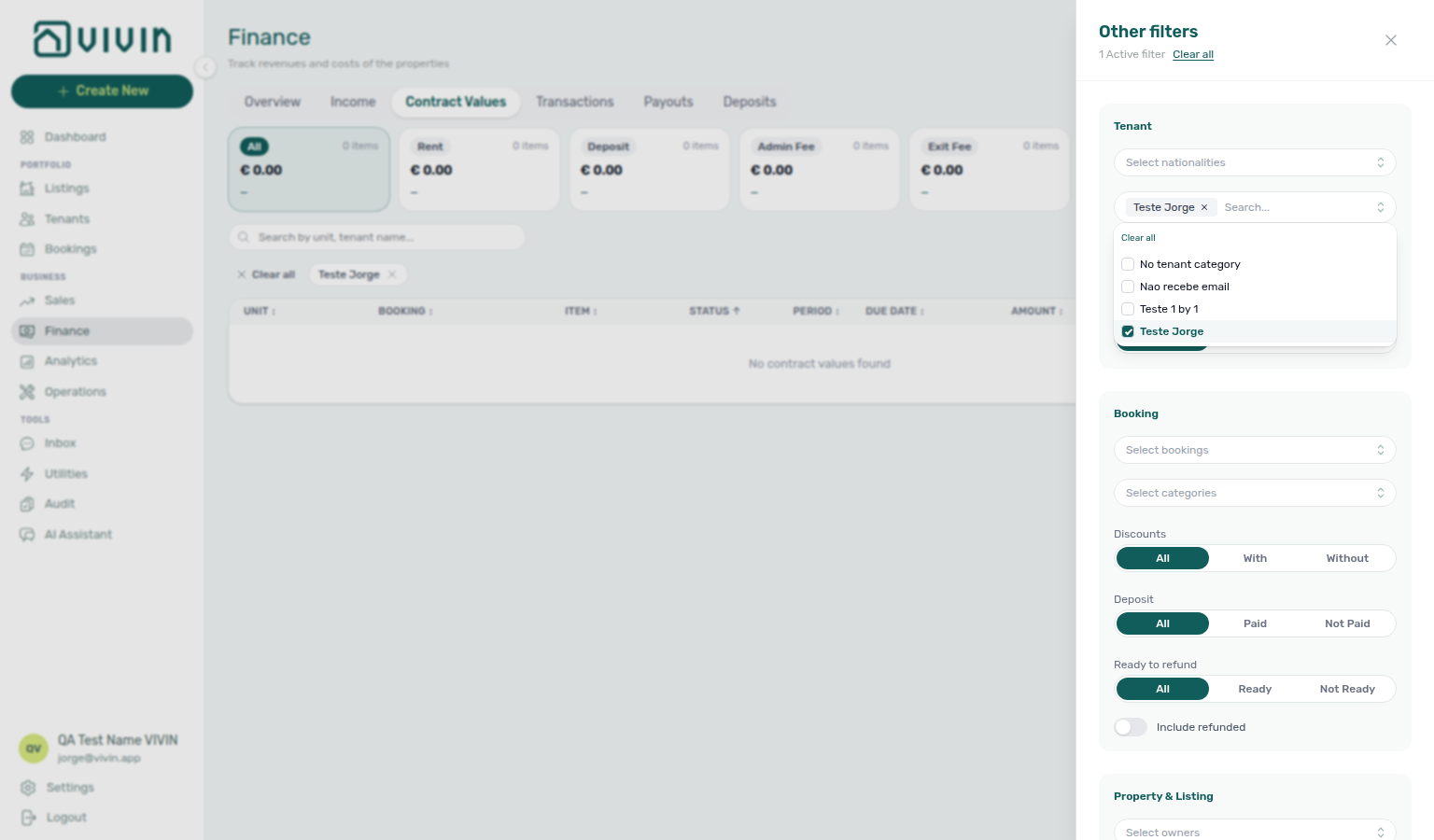
Task: Close the Other filters panel
Action: 1391,40
